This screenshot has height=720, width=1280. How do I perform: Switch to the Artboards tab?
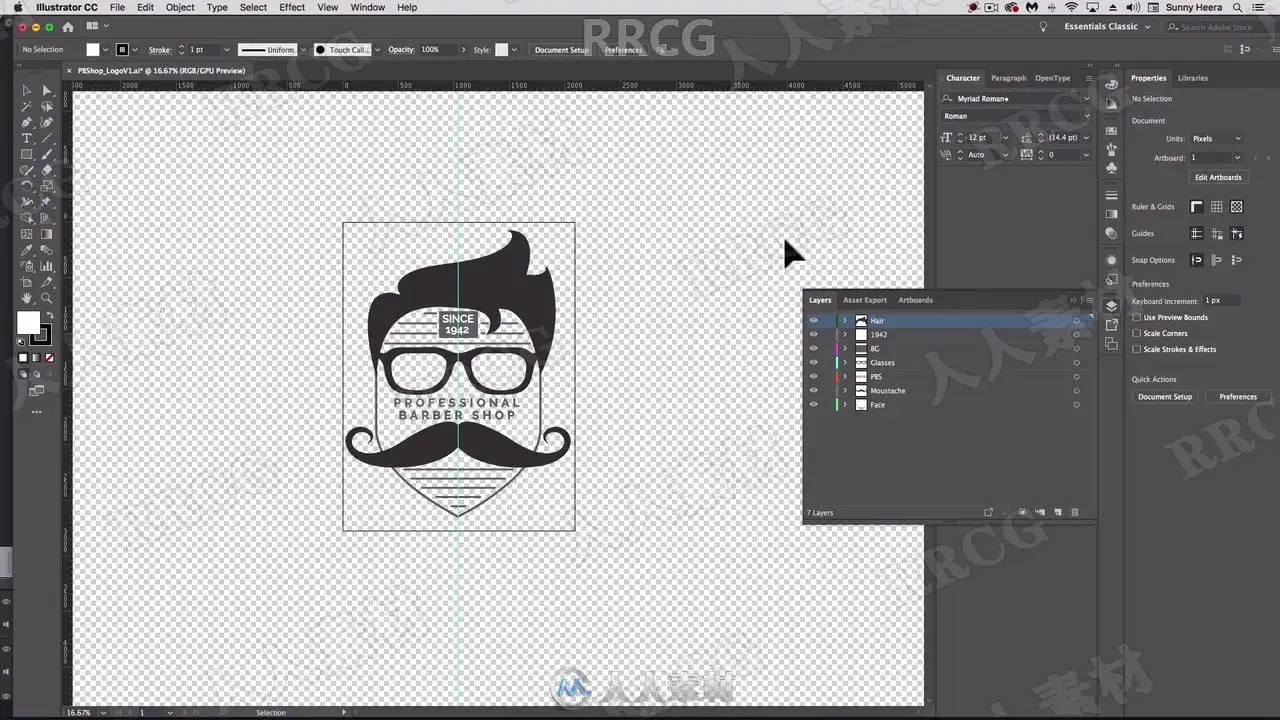click(915, 300)
